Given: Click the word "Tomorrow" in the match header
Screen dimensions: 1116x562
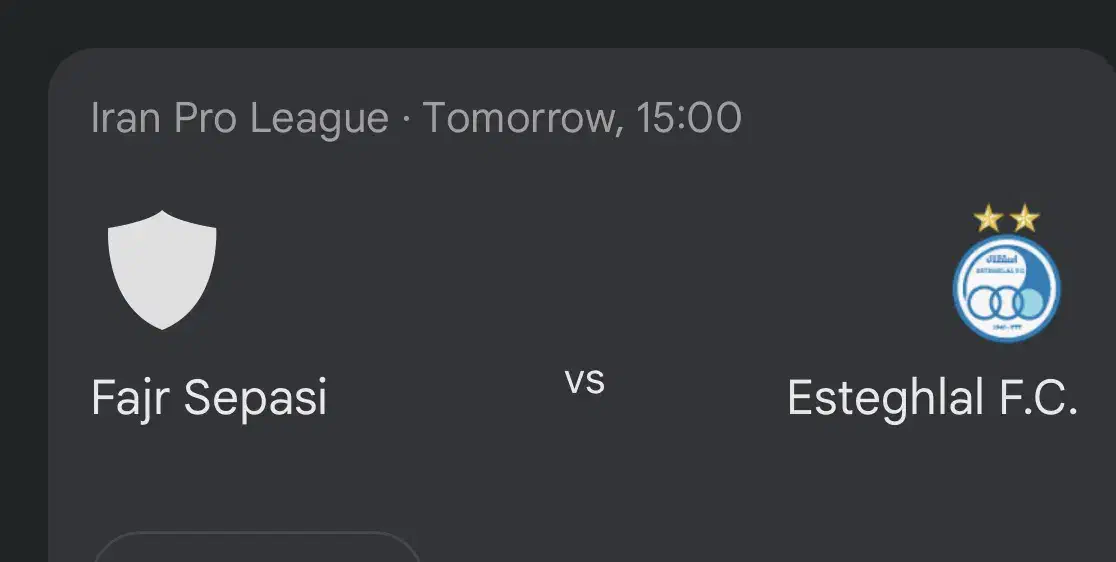Looking at the screenshot, I should (x=520, y=119).
